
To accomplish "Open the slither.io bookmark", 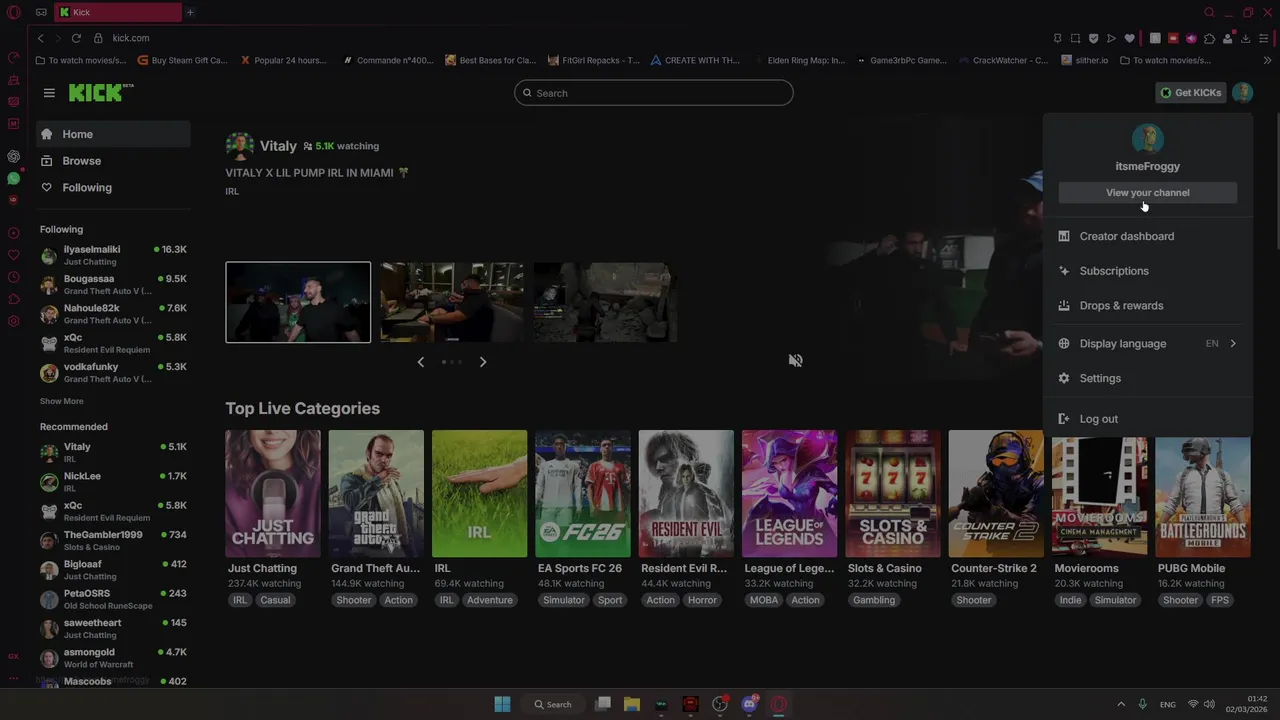I will 1084,60.
